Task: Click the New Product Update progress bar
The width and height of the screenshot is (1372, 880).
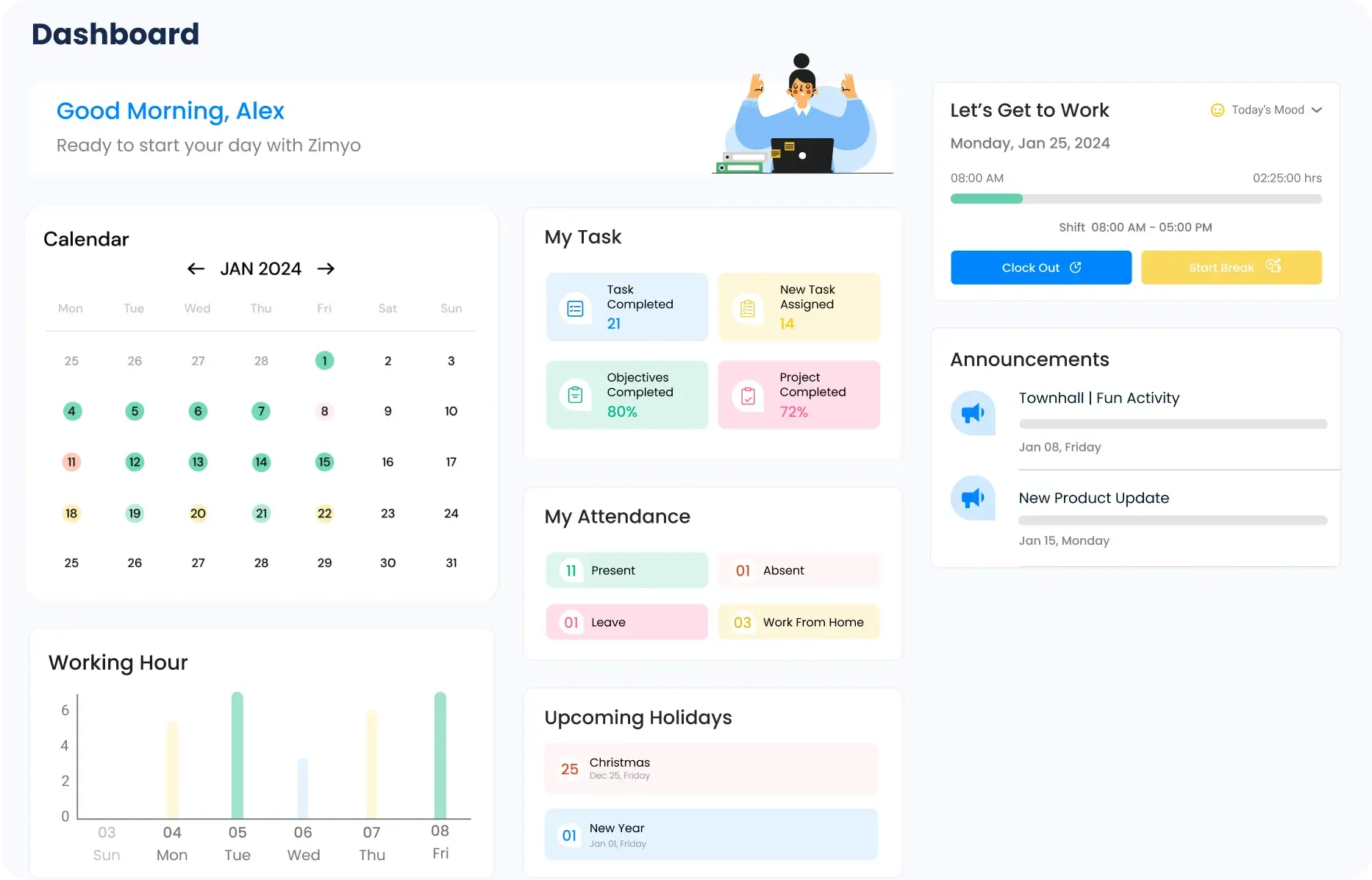Action: click(1173, 521)
